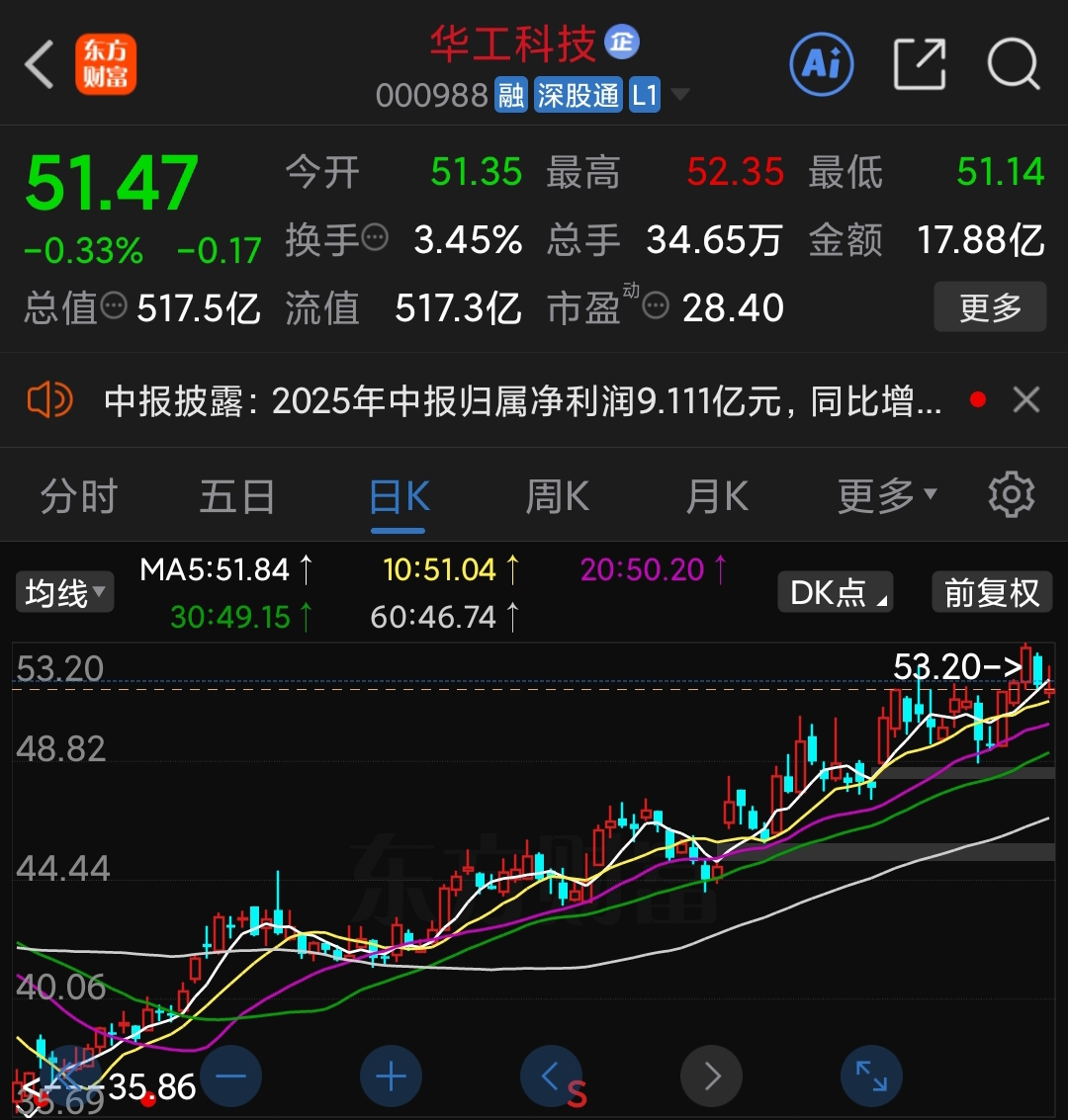Tap the share export icon
The width and height of the screenshot is (1068, 1120).
(x=920, y=64)
